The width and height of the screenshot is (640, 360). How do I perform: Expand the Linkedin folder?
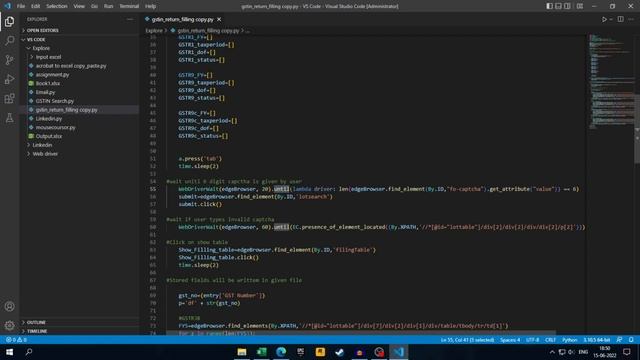coord(80,145)
